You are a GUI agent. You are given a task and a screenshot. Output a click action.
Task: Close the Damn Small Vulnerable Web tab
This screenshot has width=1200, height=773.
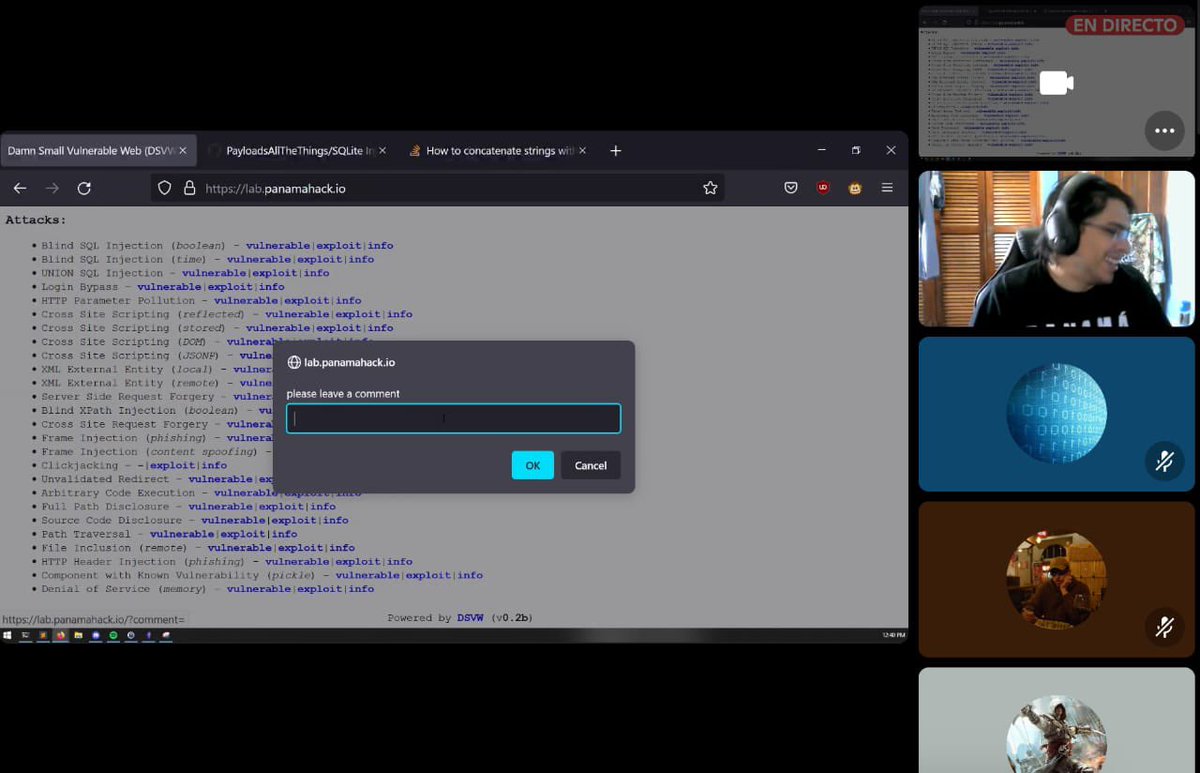tap(183, 151)
